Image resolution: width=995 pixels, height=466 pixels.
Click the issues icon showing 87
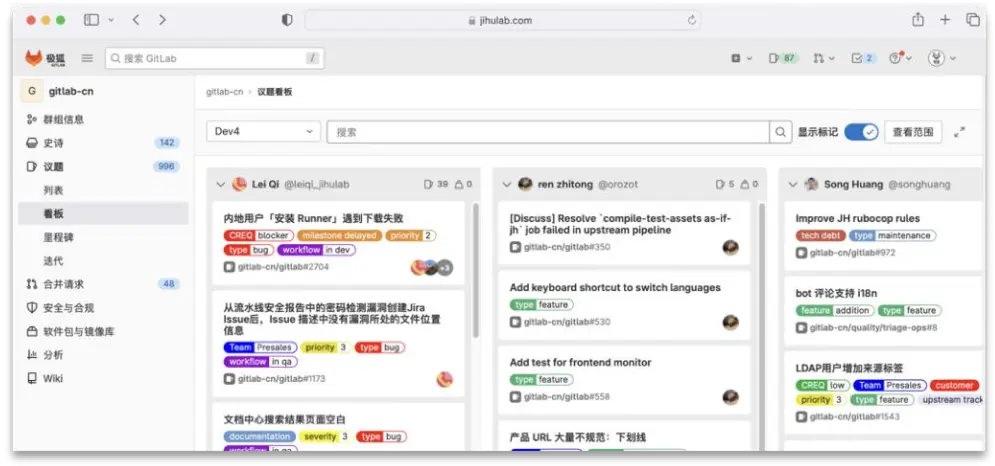point(782,59)
